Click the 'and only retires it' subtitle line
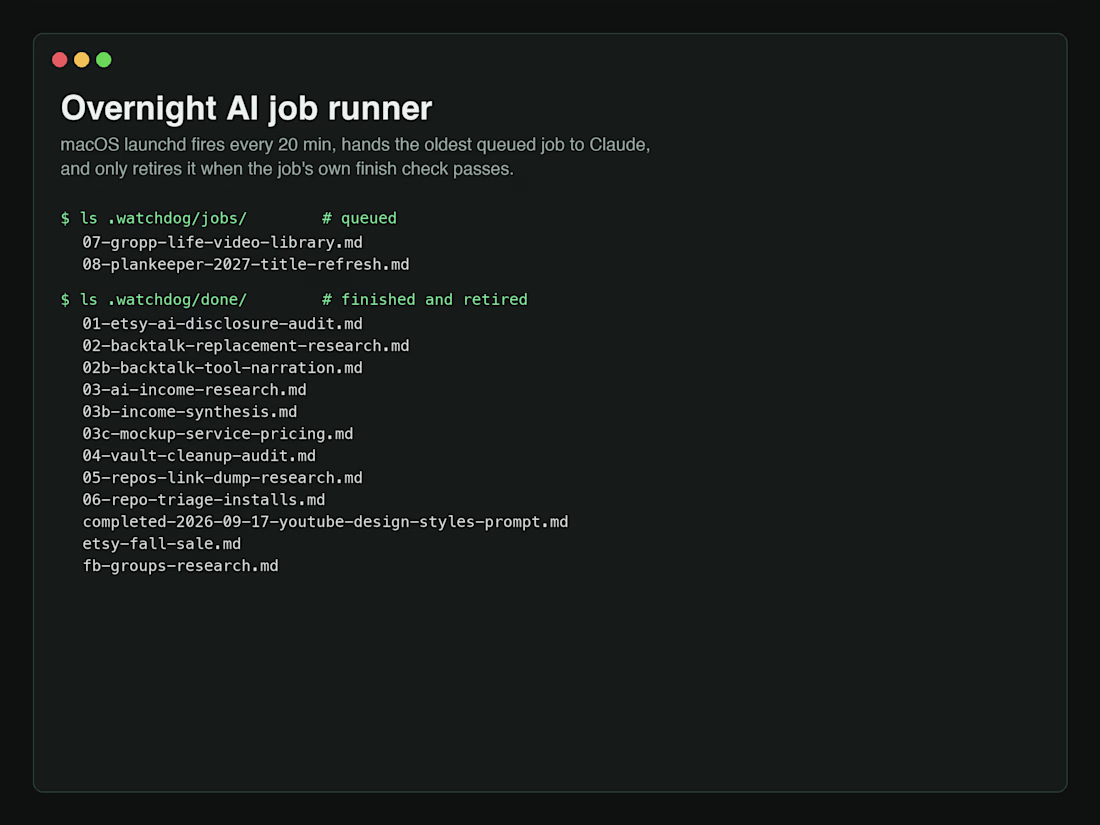 [287, 169]
